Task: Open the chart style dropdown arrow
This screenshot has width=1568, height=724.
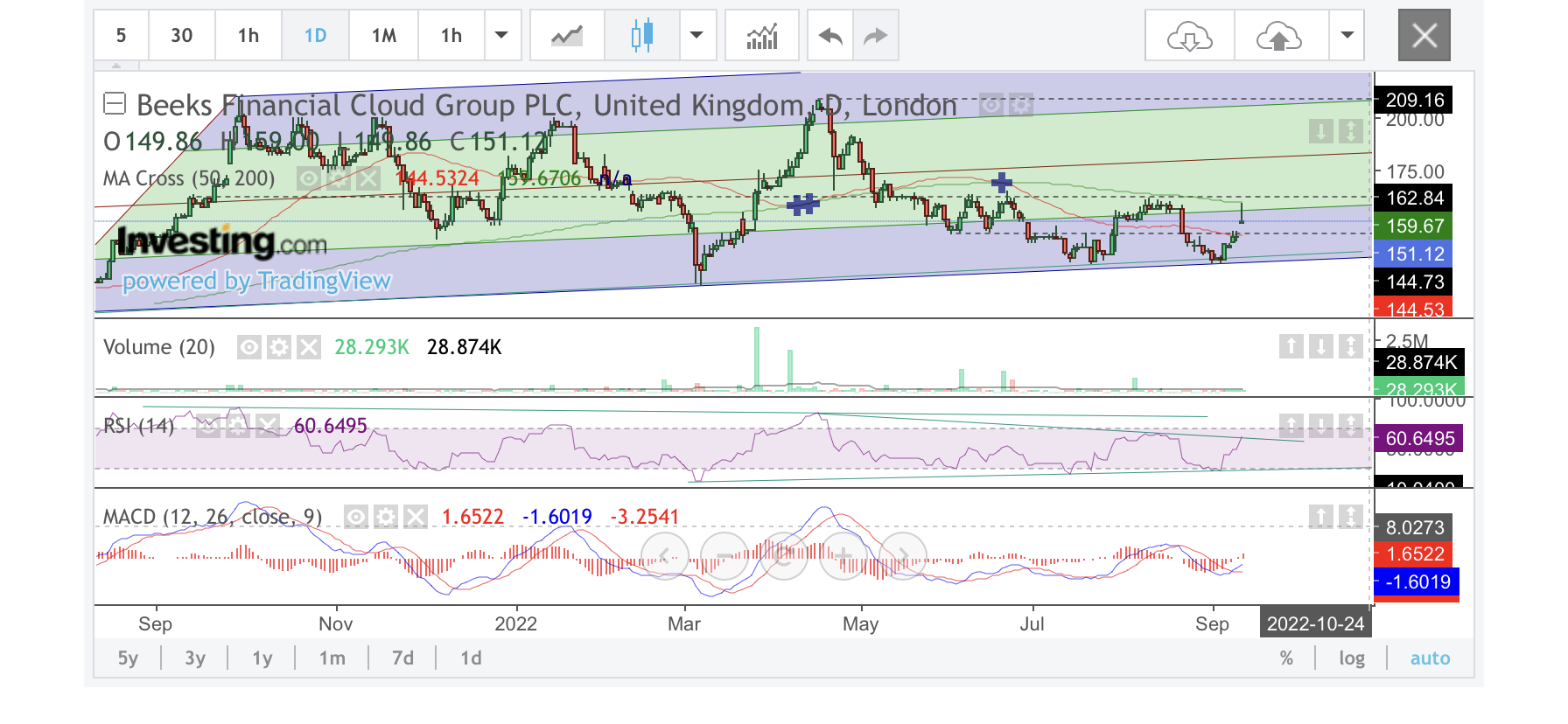Action: coord(696,36)
